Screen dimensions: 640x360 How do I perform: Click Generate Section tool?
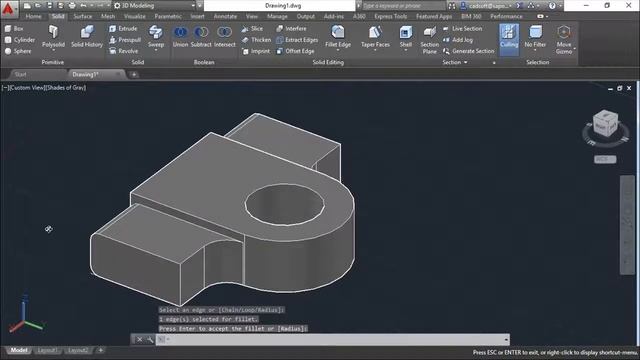pos(469,51)
